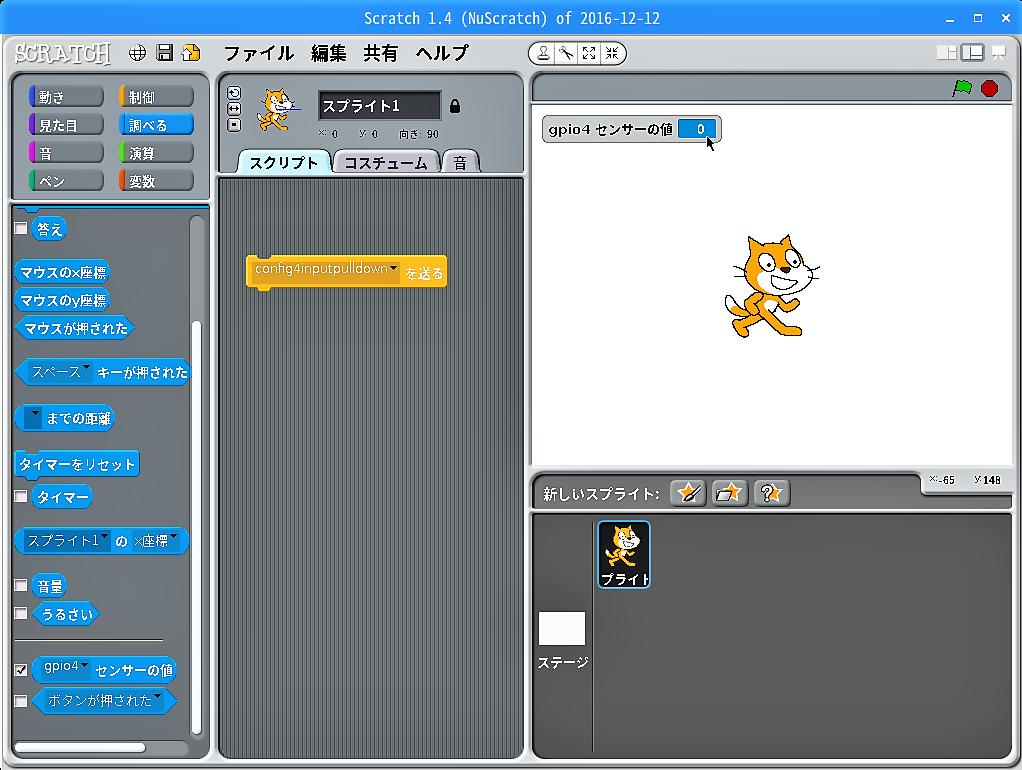
Task: Set rotation style to don't rotate
Action: coord(234,125)
